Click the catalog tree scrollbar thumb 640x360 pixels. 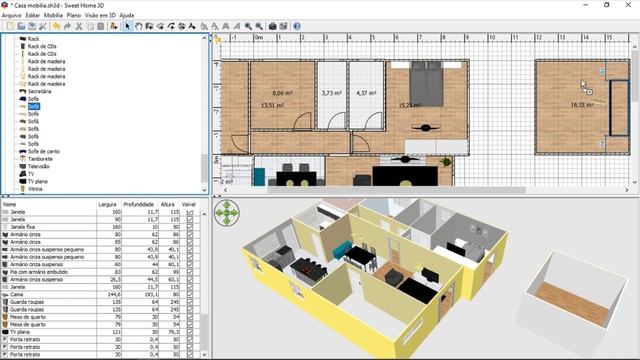pos(204,168)
